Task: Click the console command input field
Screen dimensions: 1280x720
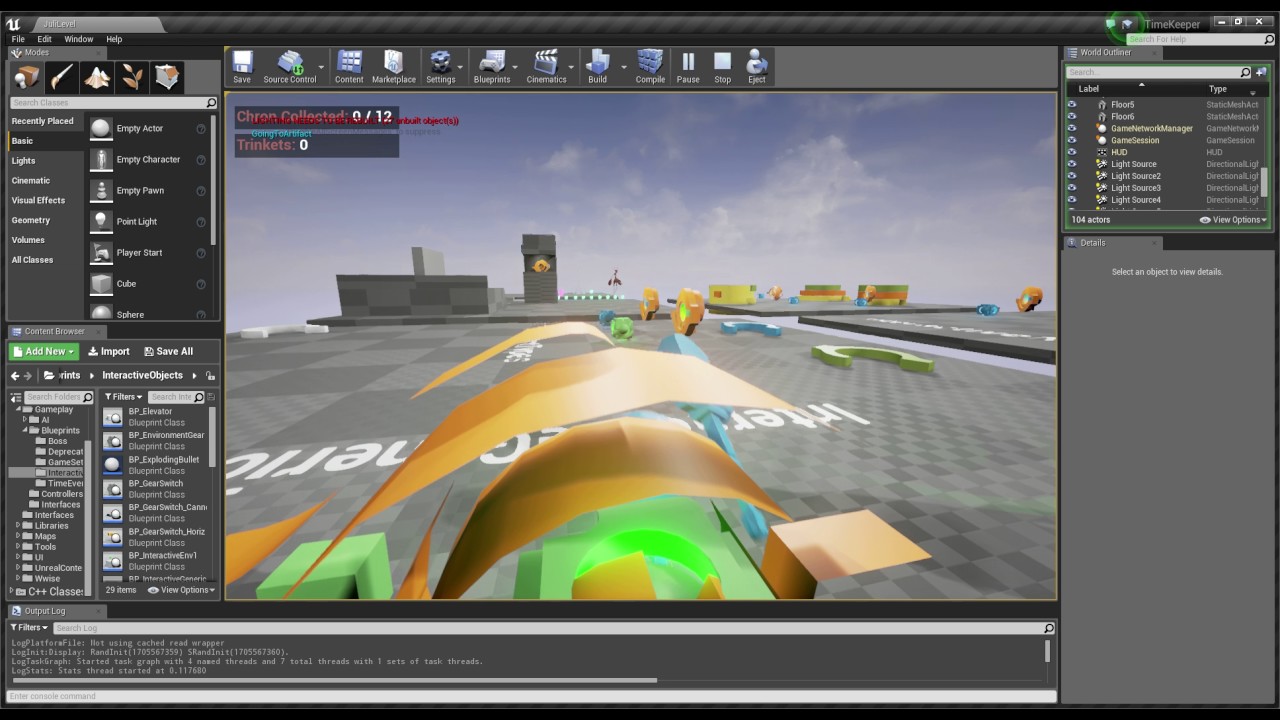Action: click(531, 697)
